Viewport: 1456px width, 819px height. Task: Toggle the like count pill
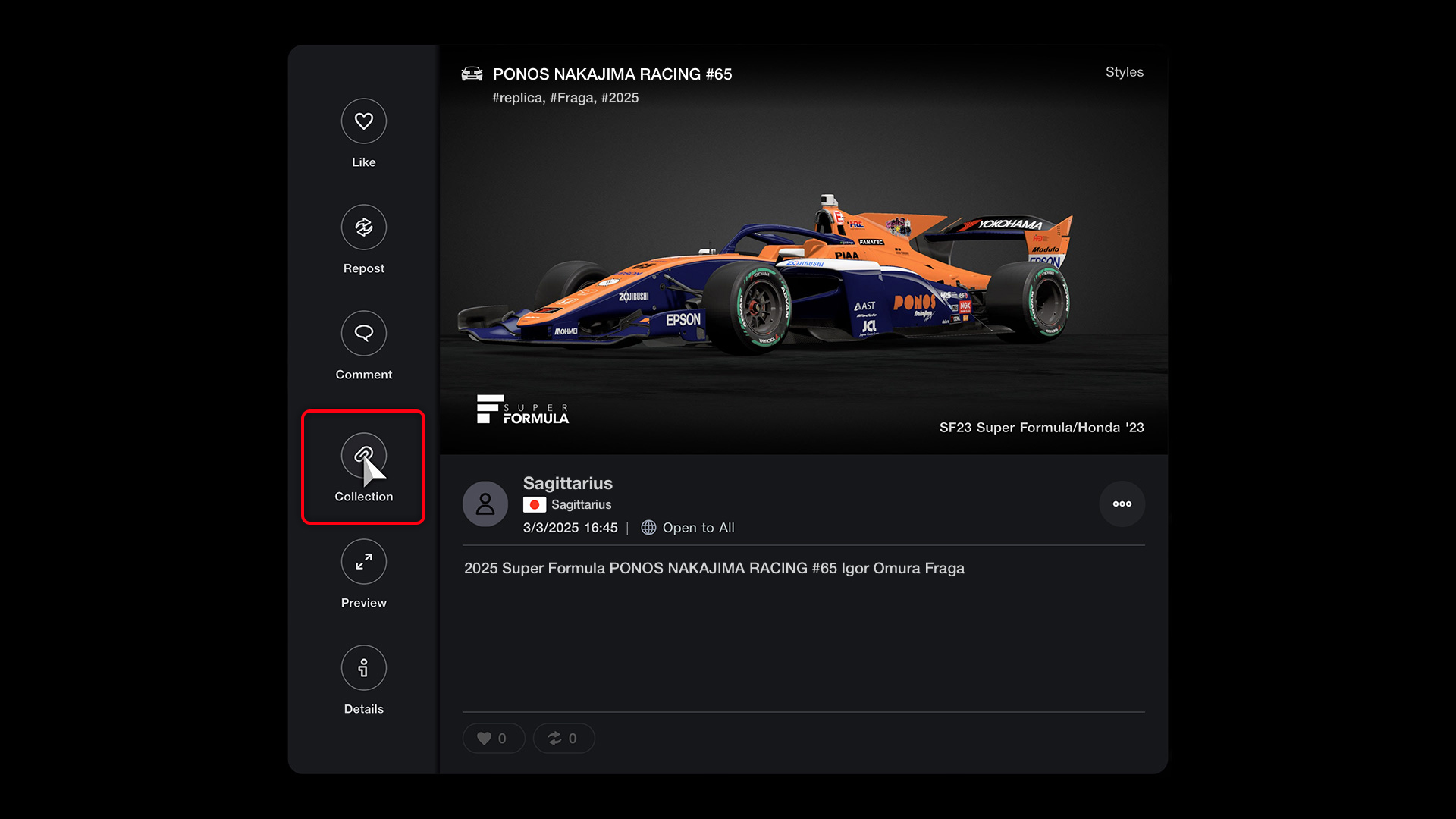[x=493, y=739]
